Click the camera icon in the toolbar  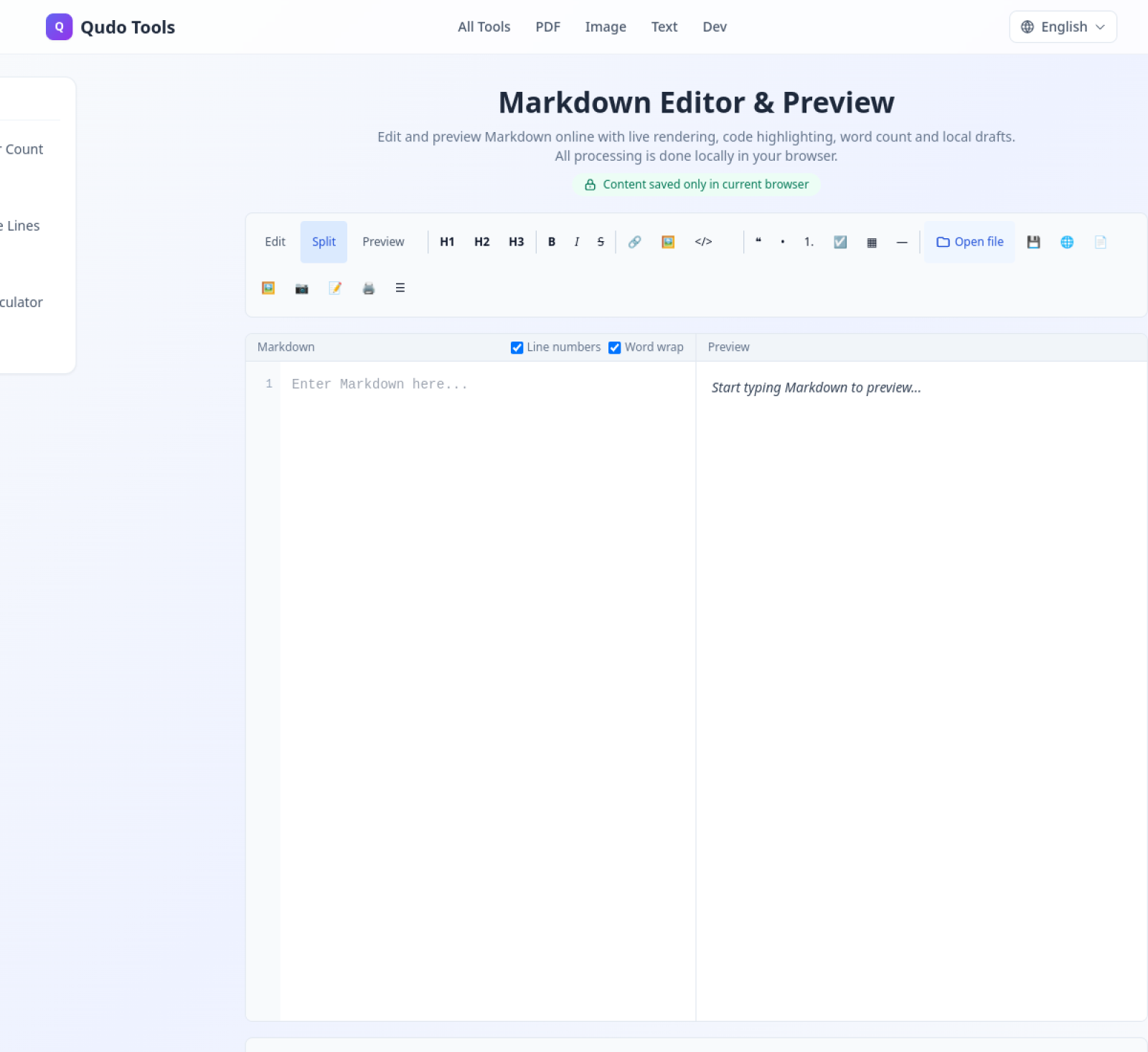tap(301, 288)
